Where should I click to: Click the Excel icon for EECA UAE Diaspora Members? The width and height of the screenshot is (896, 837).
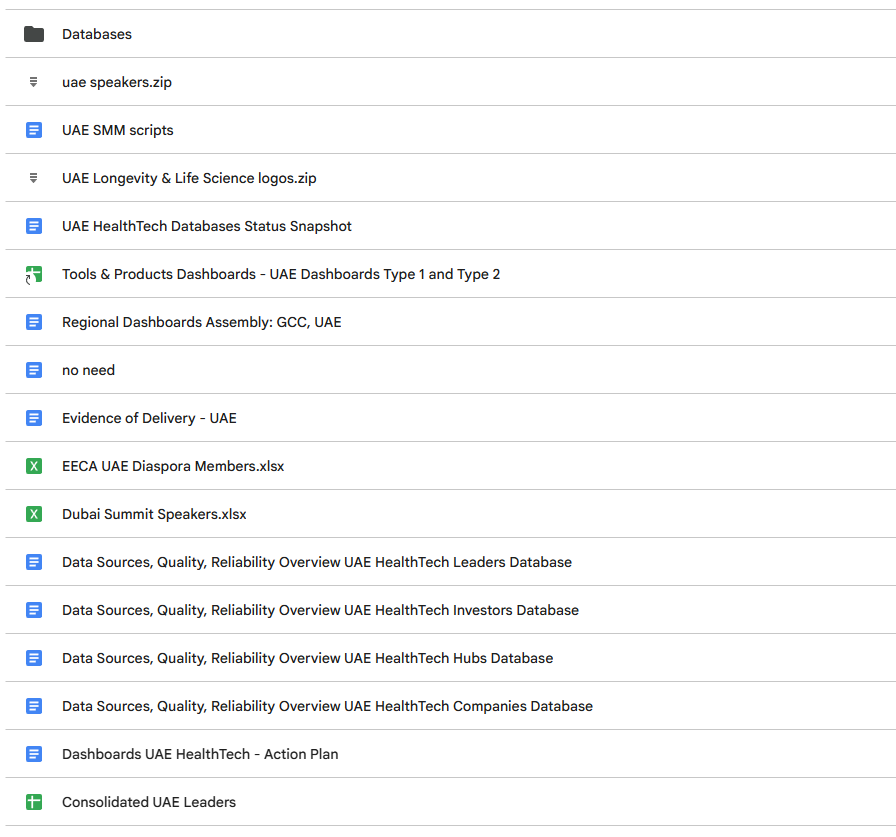(34, 466)
